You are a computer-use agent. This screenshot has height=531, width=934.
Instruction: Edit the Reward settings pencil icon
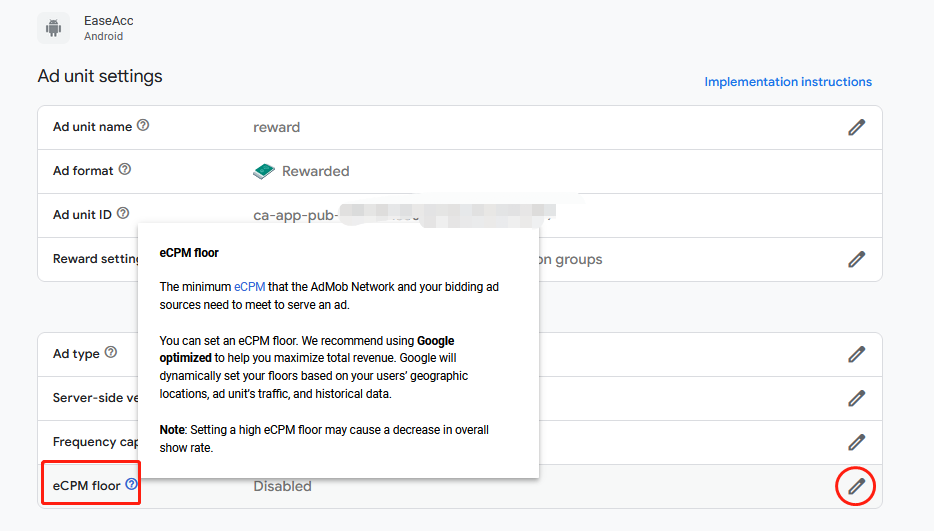[x=857, y=259]
